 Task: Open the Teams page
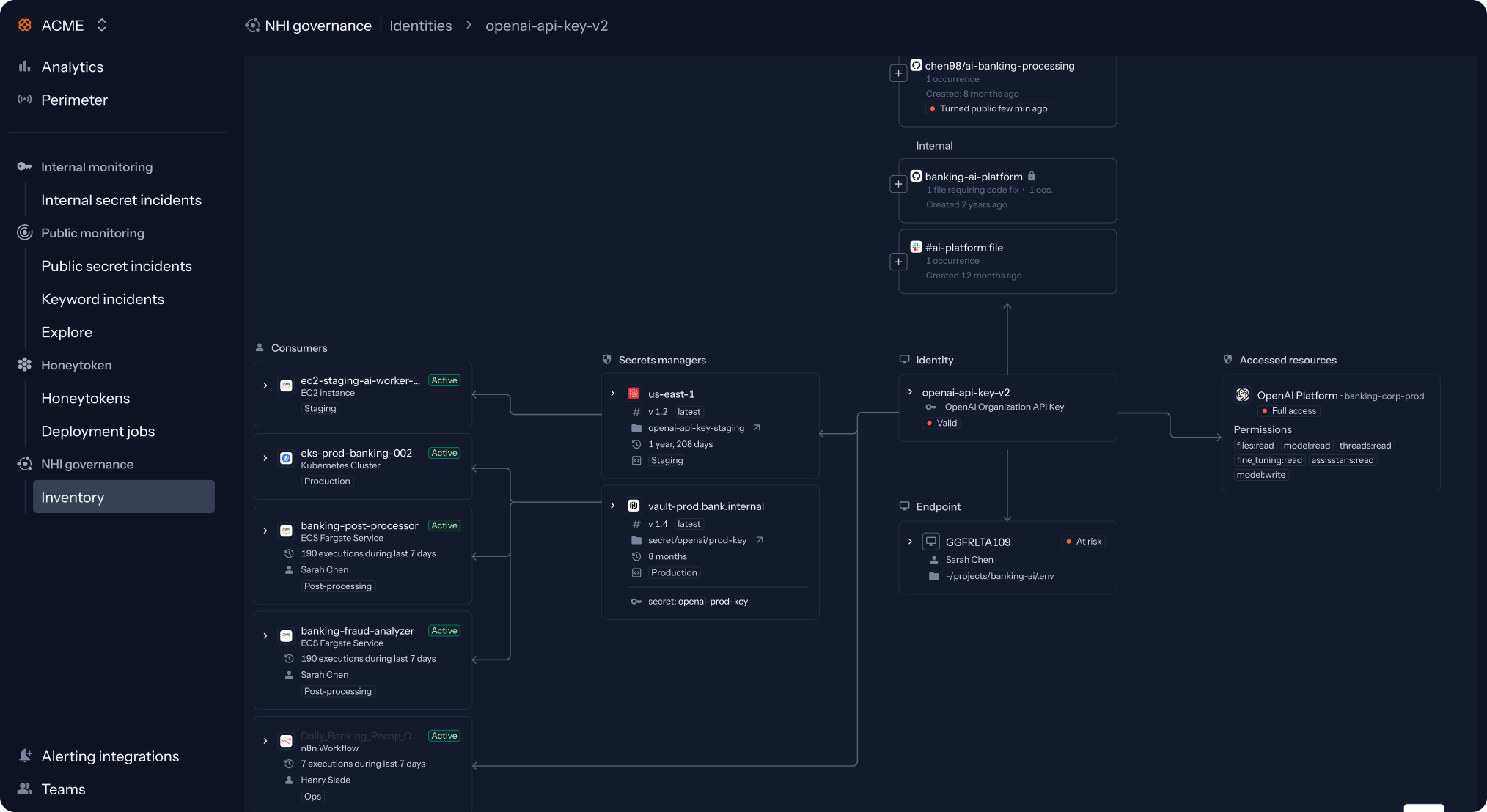[63, 789]
